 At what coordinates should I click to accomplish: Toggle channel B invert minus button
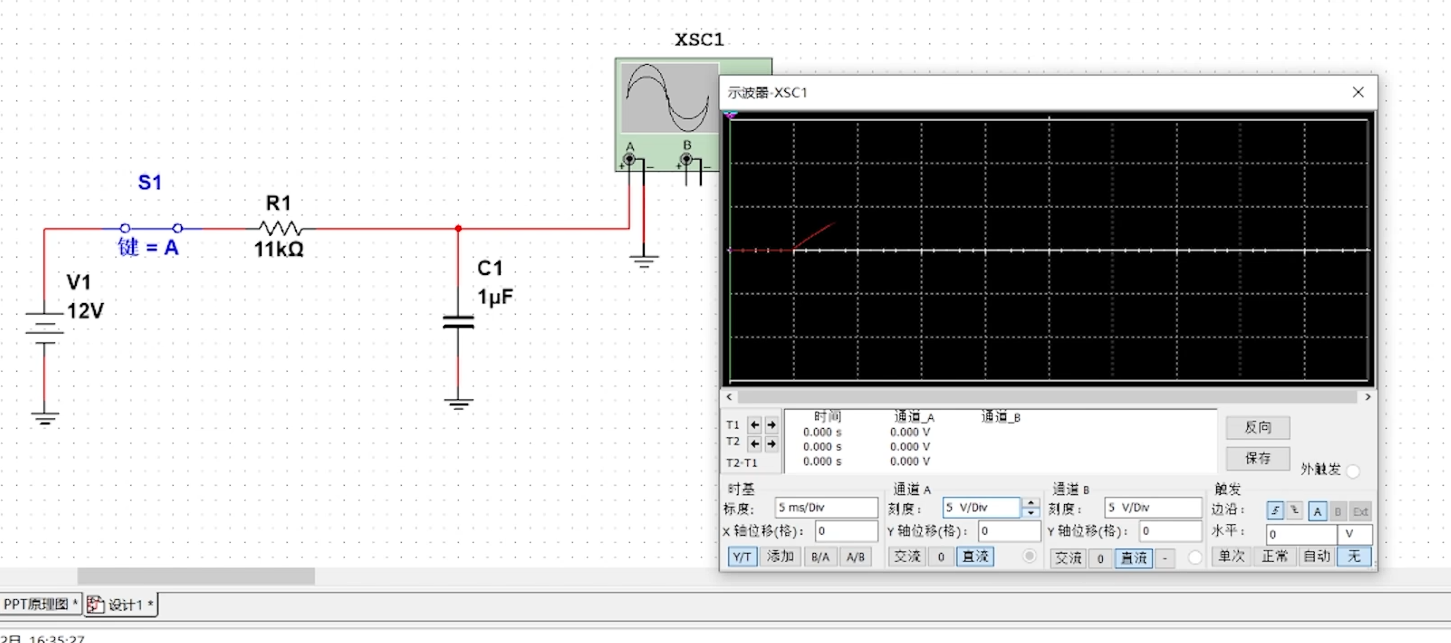[1165, 558]
